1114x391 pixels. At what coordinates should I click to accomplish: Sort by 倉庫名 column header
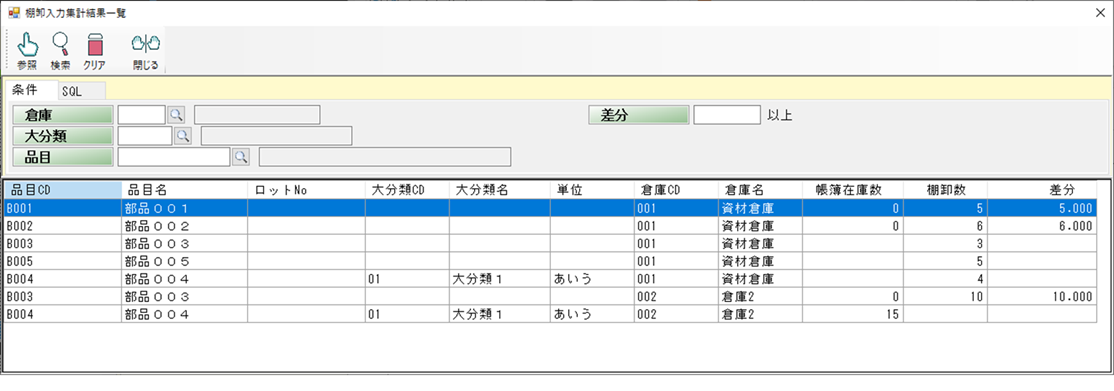click(759, 190)
